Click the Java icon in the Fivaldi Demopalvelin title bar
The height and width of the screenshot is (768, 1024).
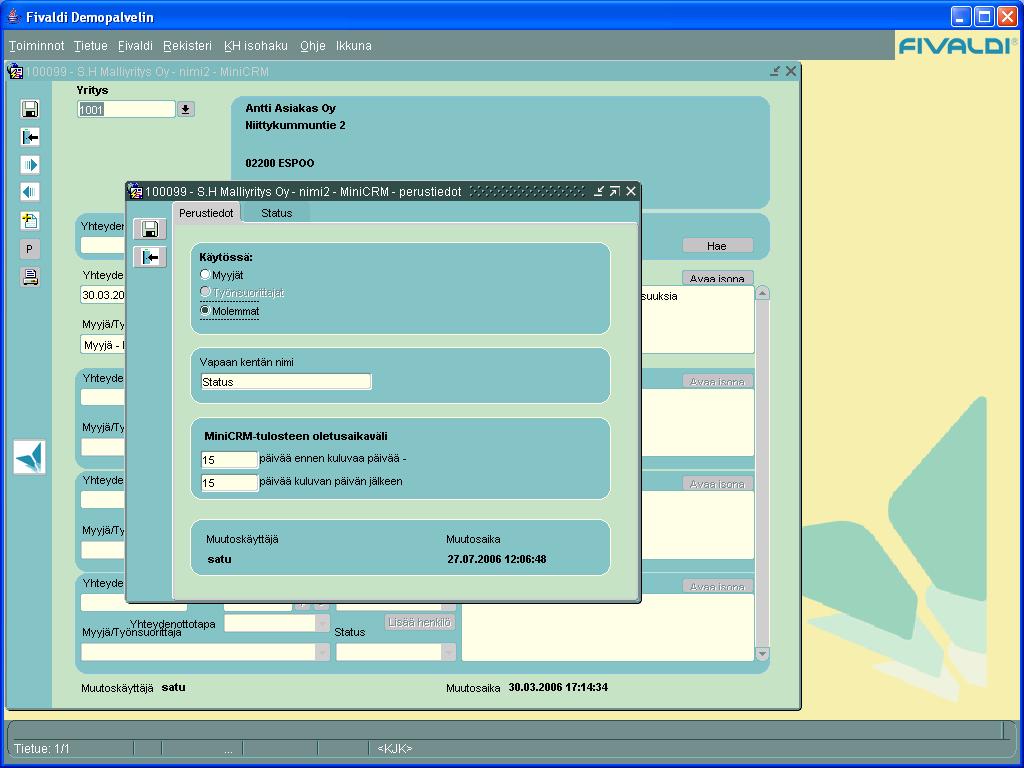[14, 16]
